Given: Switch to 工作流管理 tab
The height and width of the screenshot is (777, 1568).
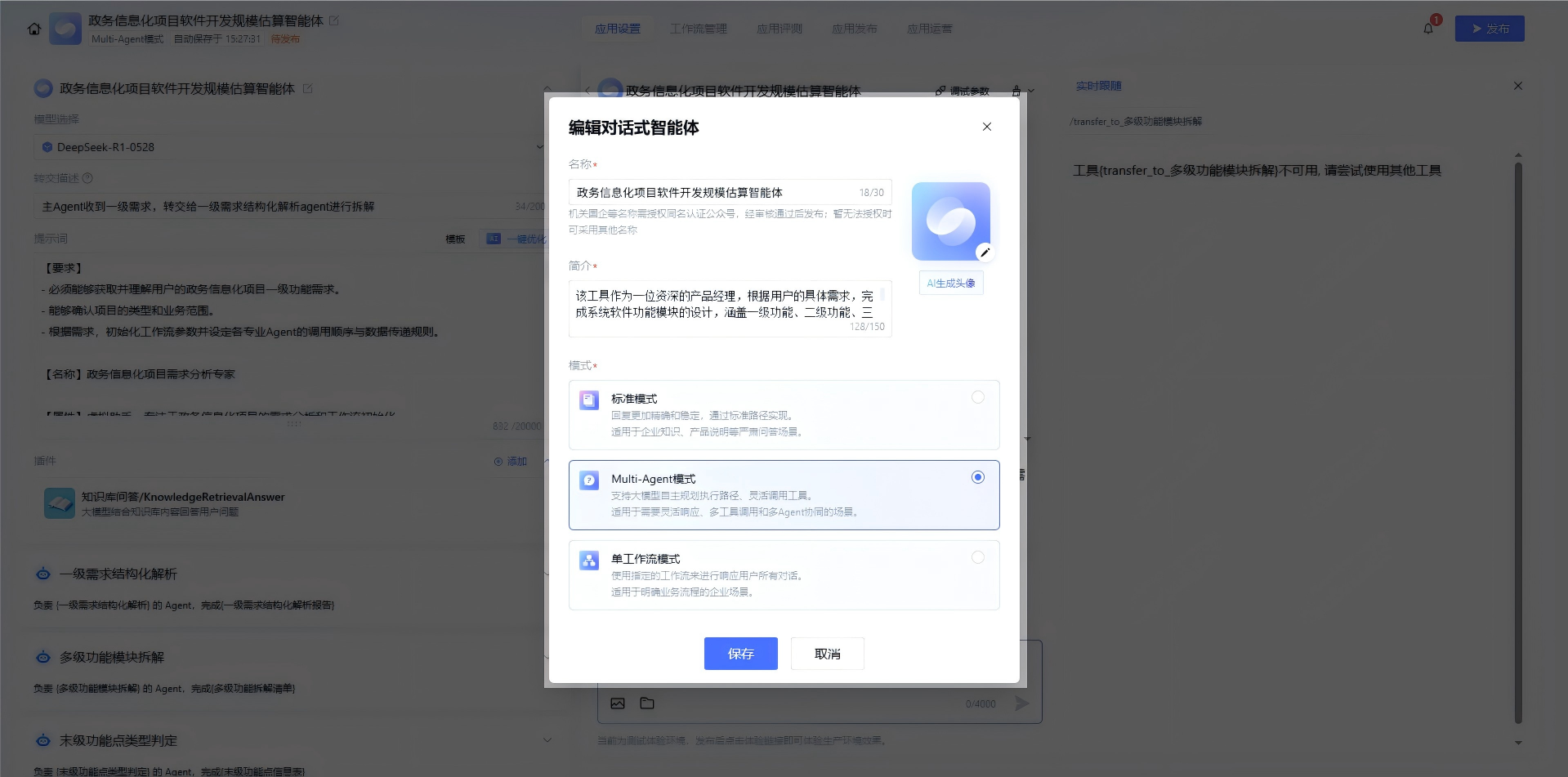Looking at the screenshot, I should 699,29.
